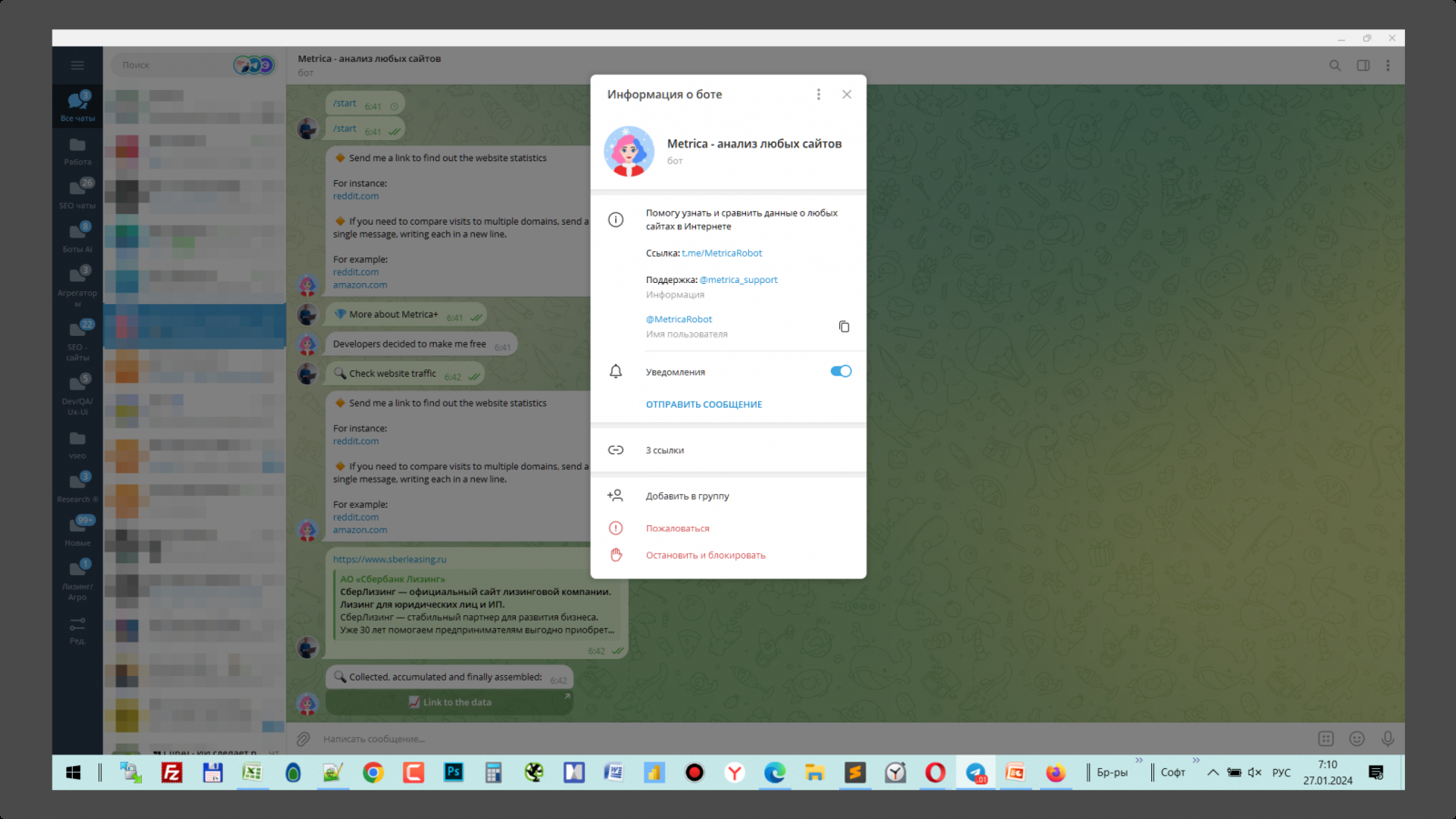
Task: Switch the РУС input language
Action: 1281,773
